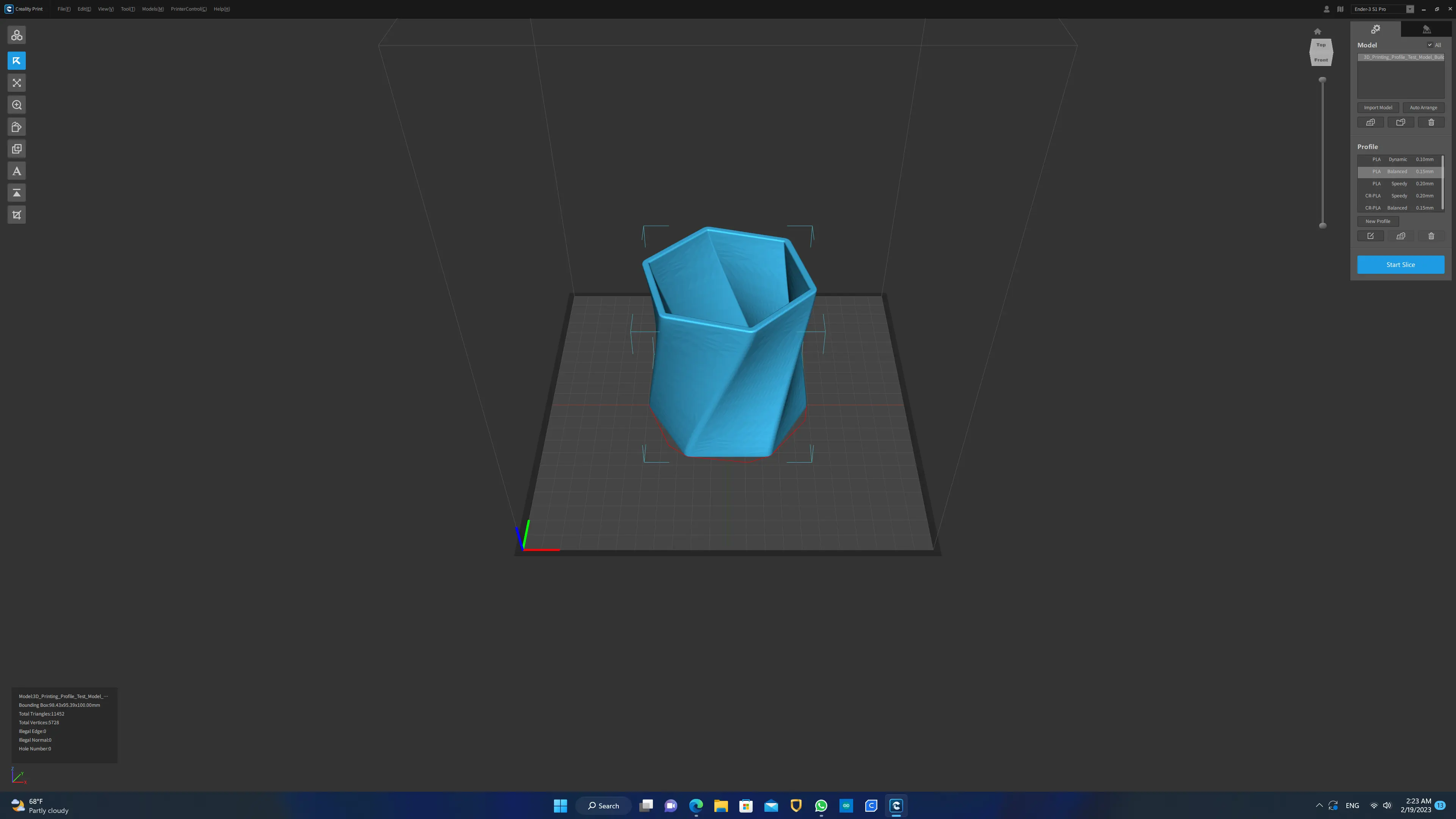
Task: Select the letter A text tool
Action: pos(16,171)
